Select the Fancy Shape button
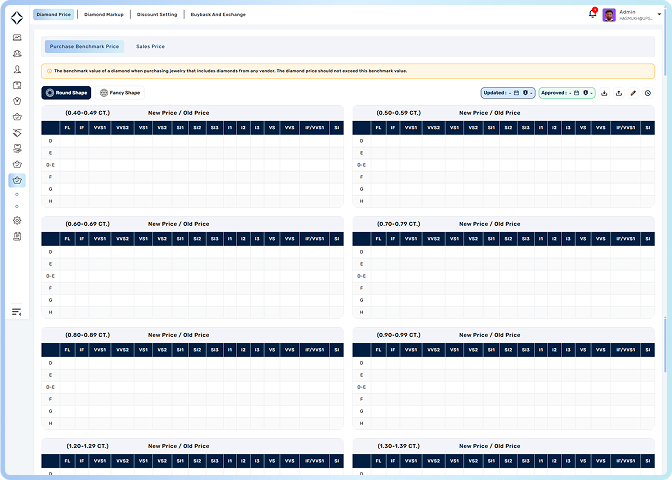The width and height of the screenshot is (672, 480). 120,93
